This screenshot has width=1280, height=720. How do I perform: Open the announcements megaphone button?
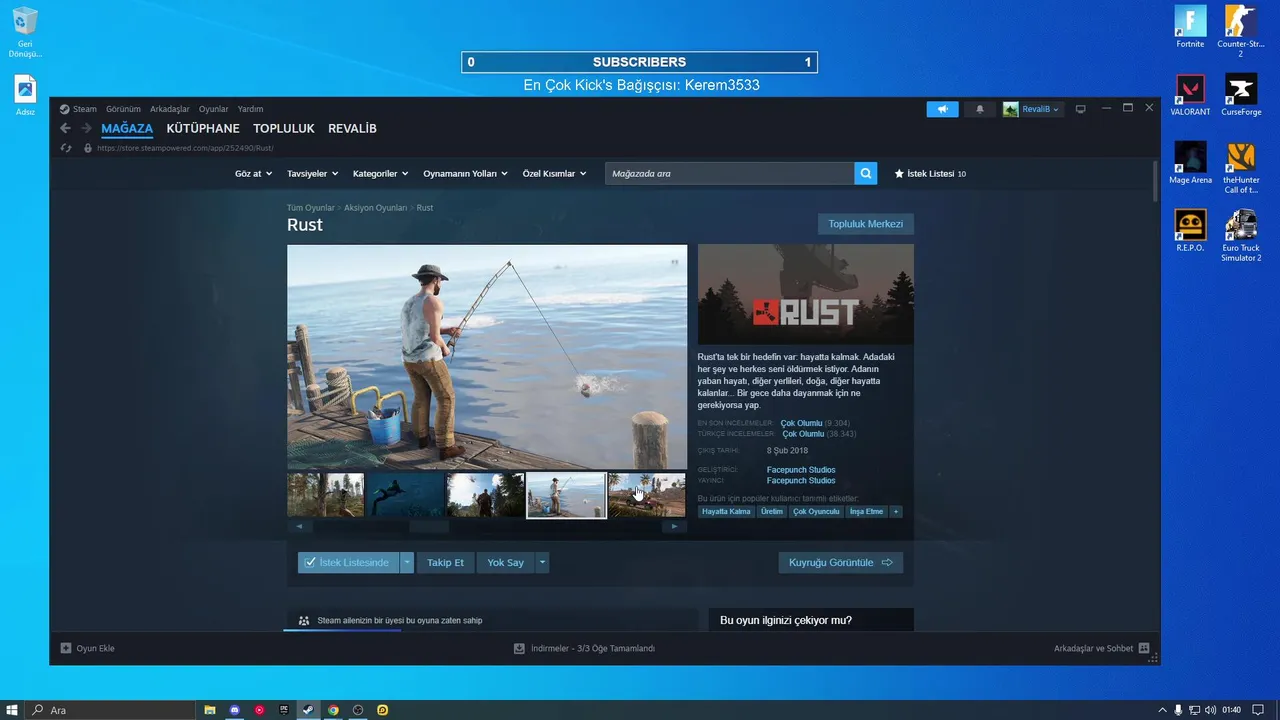tap(942, 109)
